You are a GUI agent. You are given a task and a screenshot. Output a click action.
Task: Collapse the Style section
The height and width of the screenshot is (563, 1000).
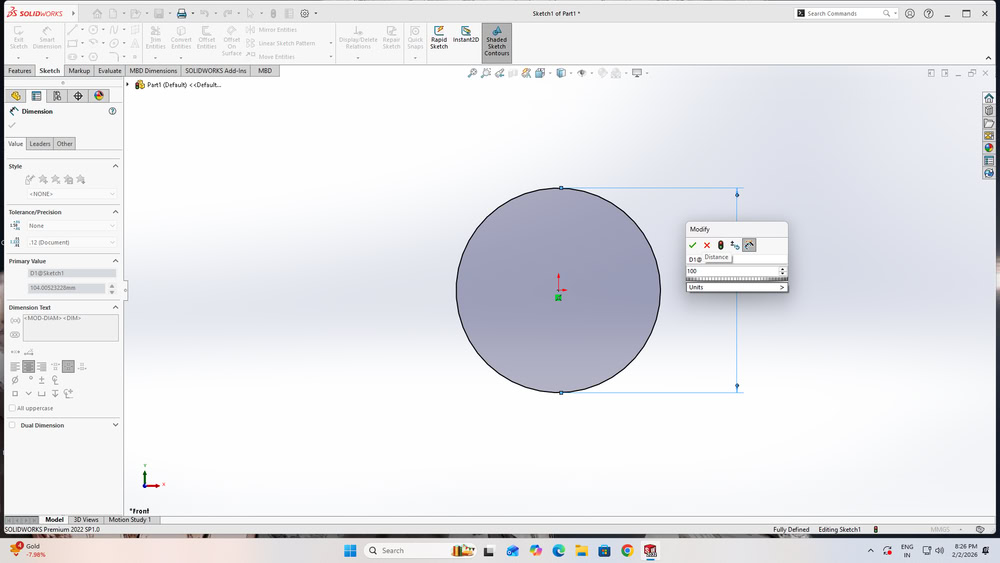tap(115, 166)
